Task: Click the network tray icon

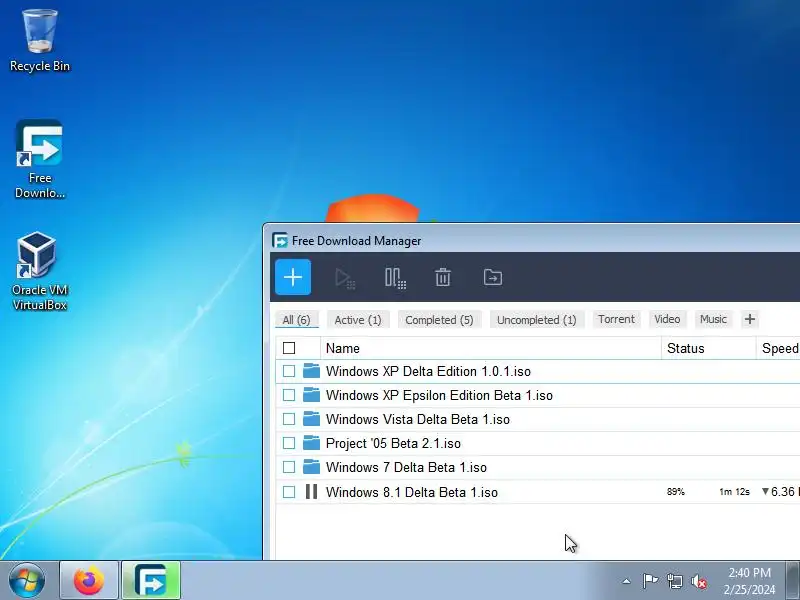Action: tap(674, 581)
